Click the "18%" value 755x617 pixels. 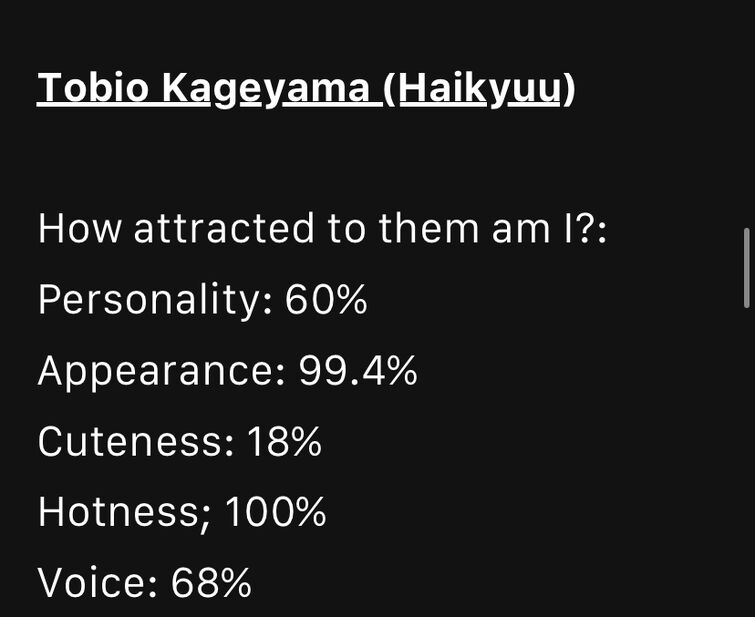pos(284,441)
